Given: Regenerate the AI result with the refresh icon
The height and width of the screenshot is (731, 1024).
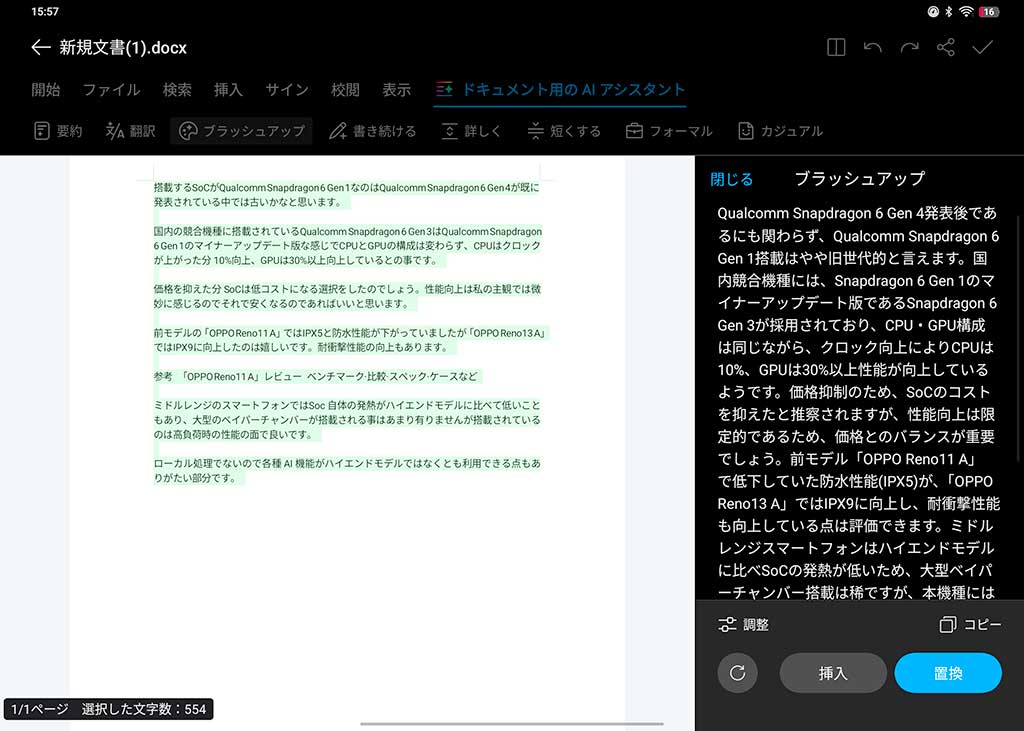Looking at the screenshot, I should [737, 673].
